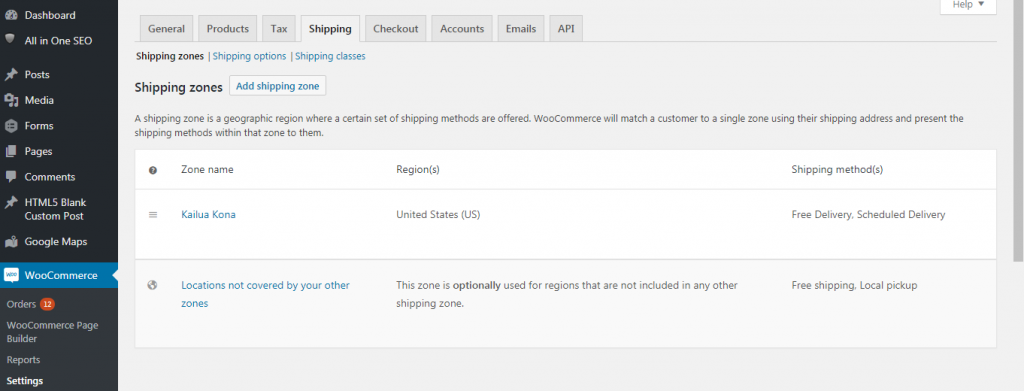Select the Shipping tab
1024x391 pixels.
click(330, 29)
